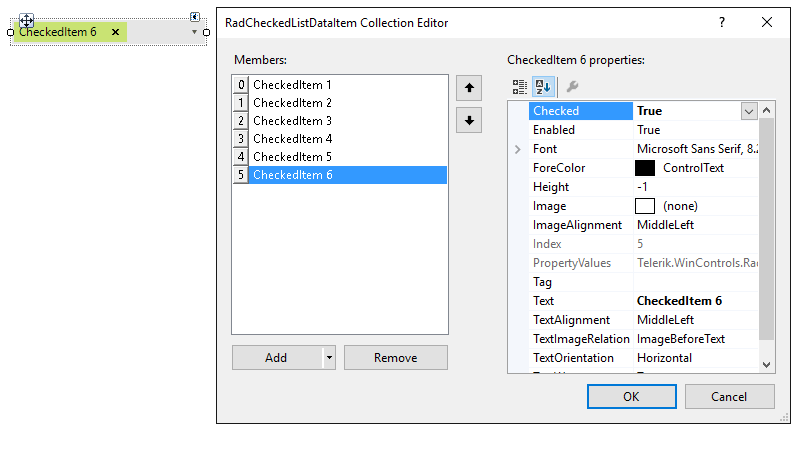Click the Text property value field
Screen dimensions: 809x449
click(x=695, y=301)
